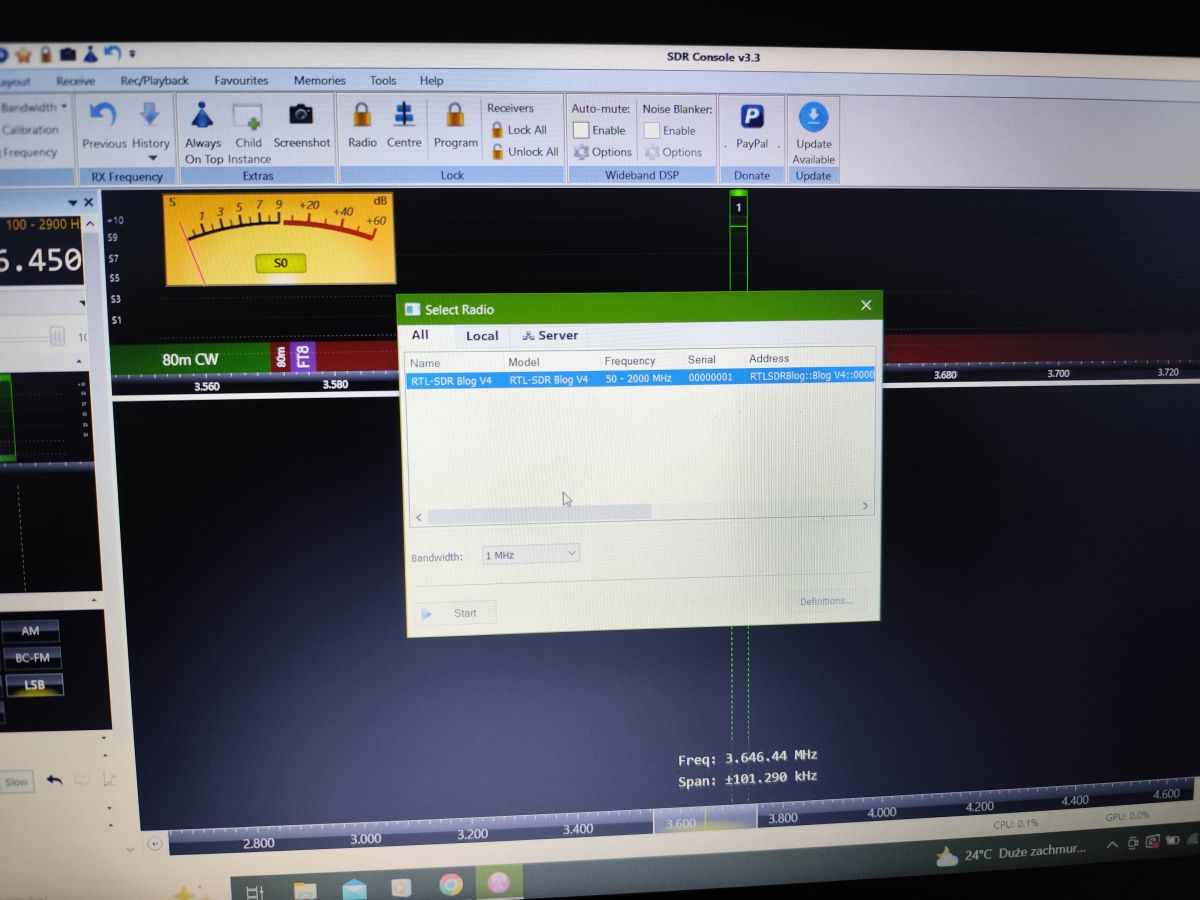Open the RX frequency History list
The height and width of the screenshot is (900, 1200).
click(150, 130)
